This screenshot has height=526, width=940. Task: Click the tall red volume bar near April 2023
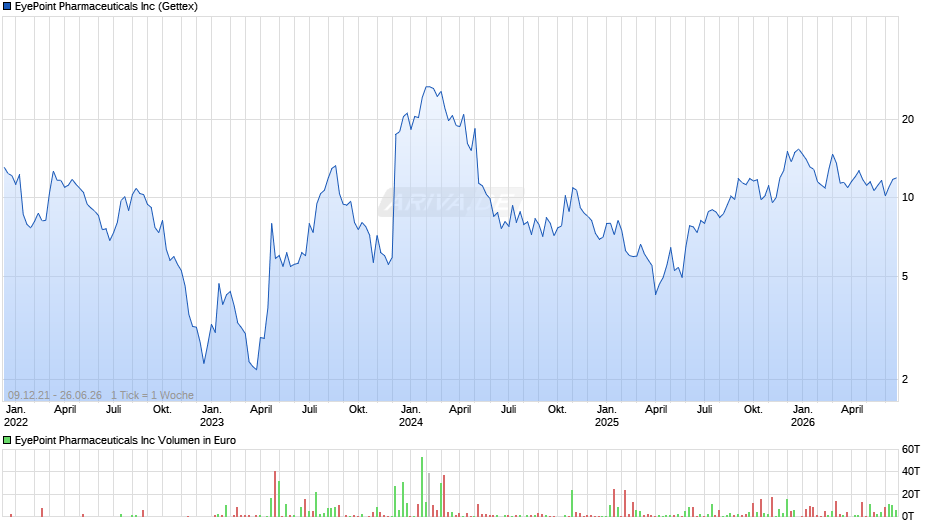pos(275,494)
